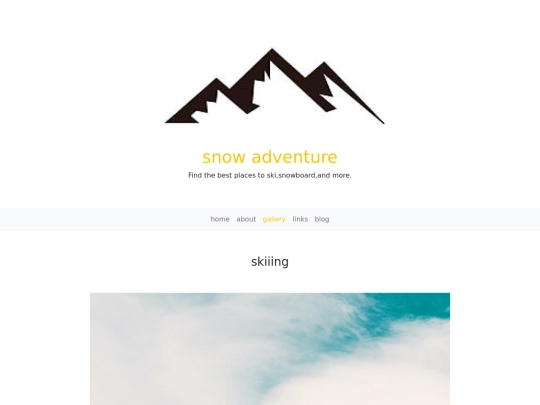Go to the home page link
This screenshot has width=540, height=405.
pos(220,219)
